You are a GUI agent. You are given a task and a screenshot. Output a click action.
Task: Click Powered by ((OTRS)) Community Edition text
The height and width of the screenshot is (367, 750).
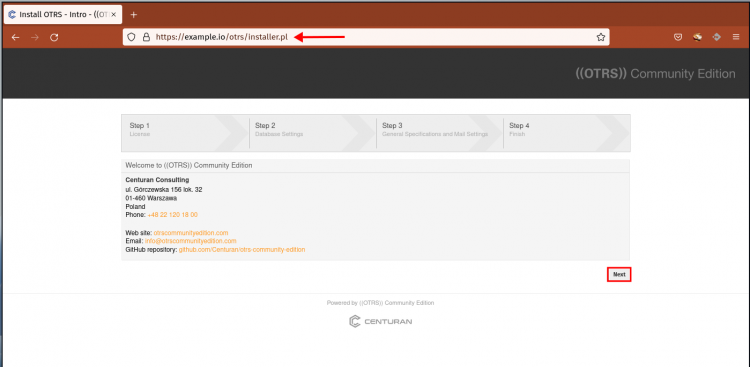(x=380, y=303)
